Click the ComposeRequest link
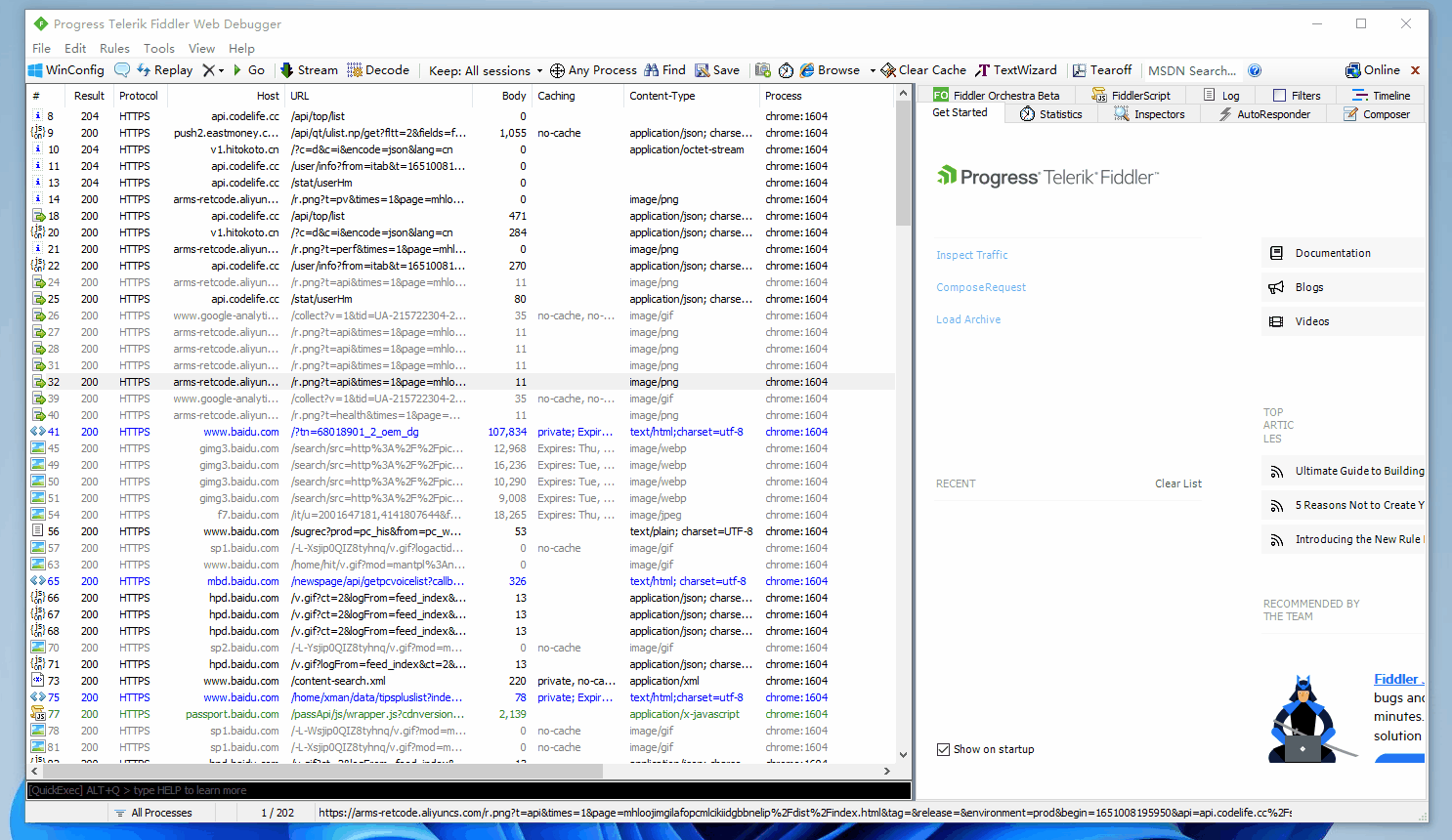 (981, 287)
